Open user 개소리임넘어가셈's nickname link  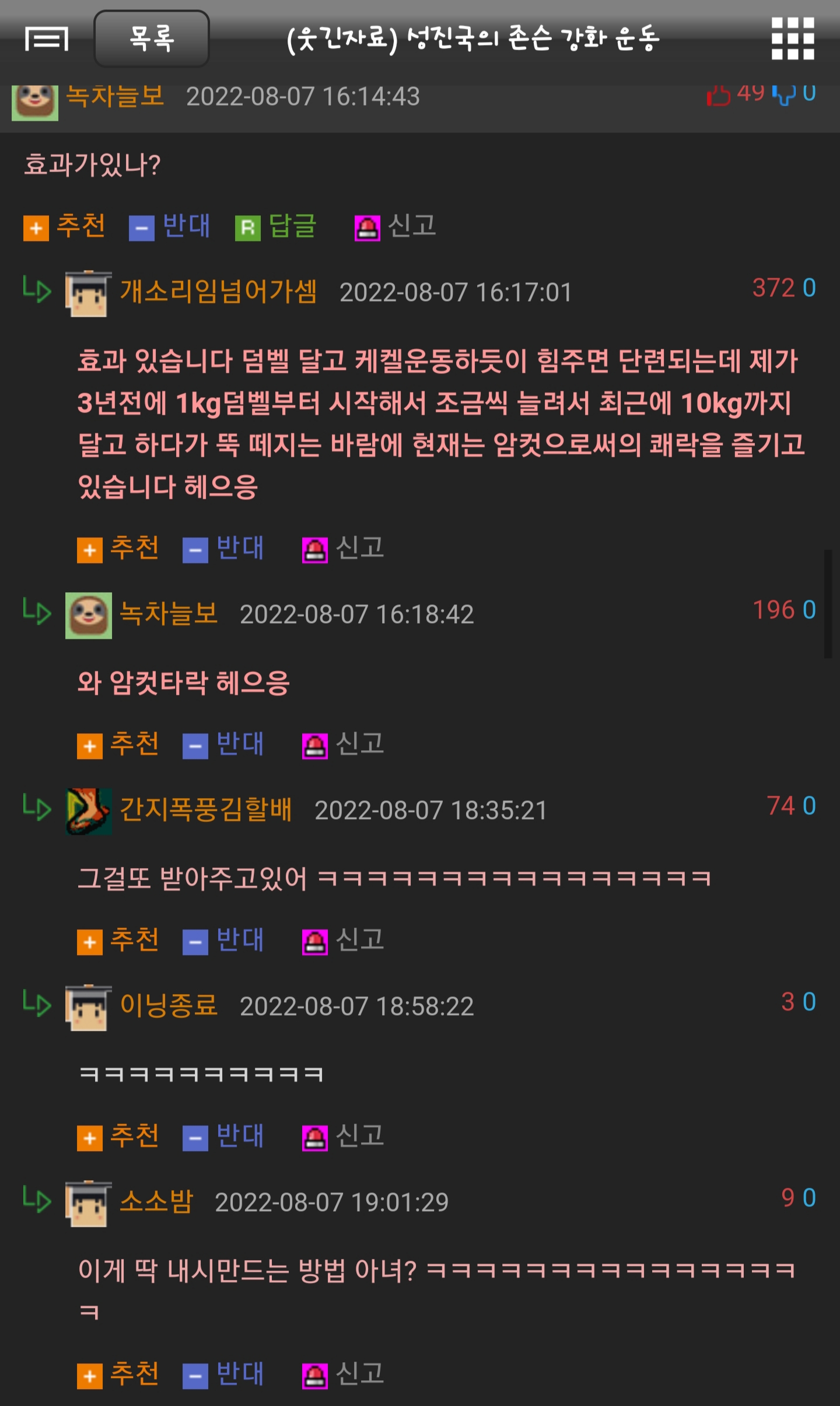click(218, 291)
